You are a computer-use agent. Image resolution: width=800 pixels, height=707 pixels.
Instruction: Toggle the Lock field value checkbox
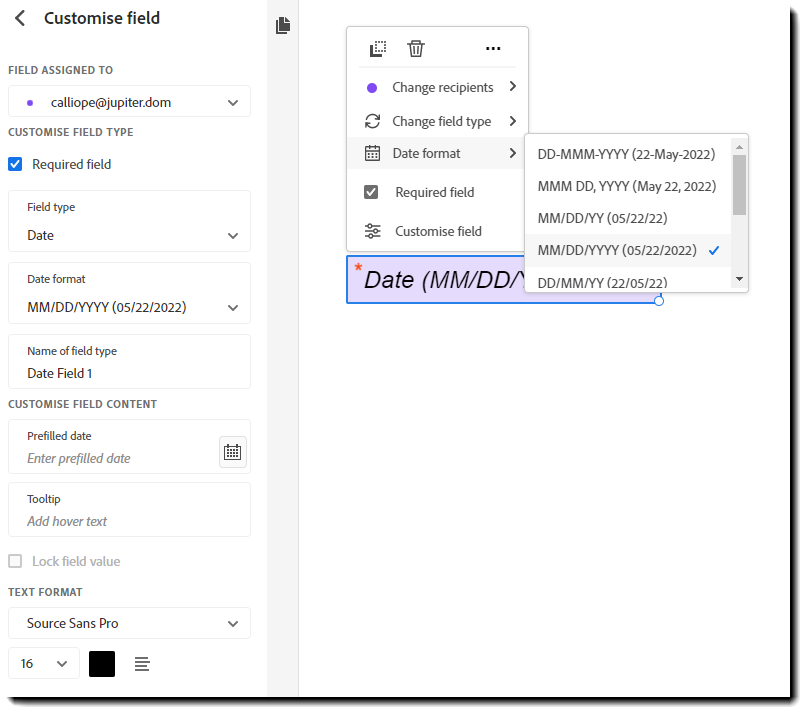(15, 561)
